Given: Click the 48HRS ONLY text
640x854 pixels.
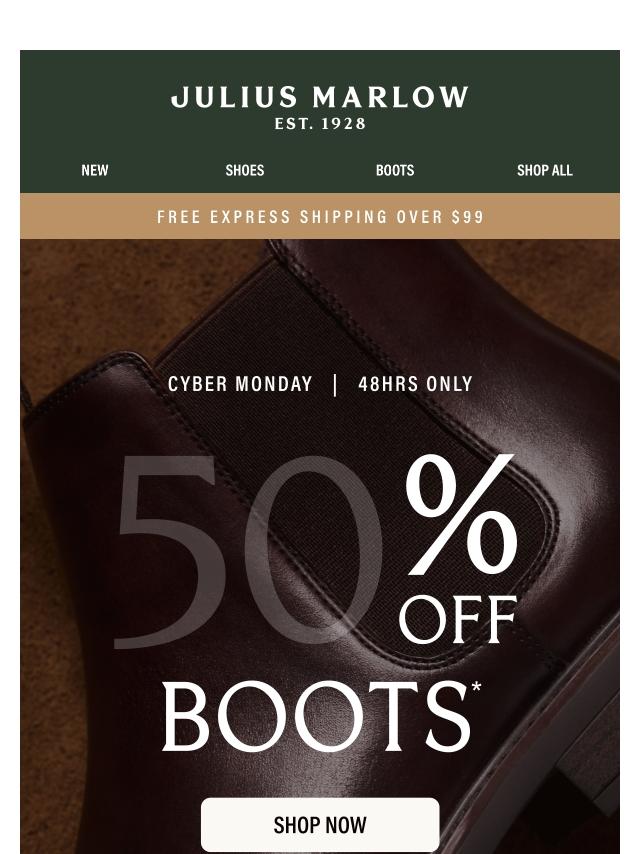Looking at the screenshot, I should coord(415,384).
